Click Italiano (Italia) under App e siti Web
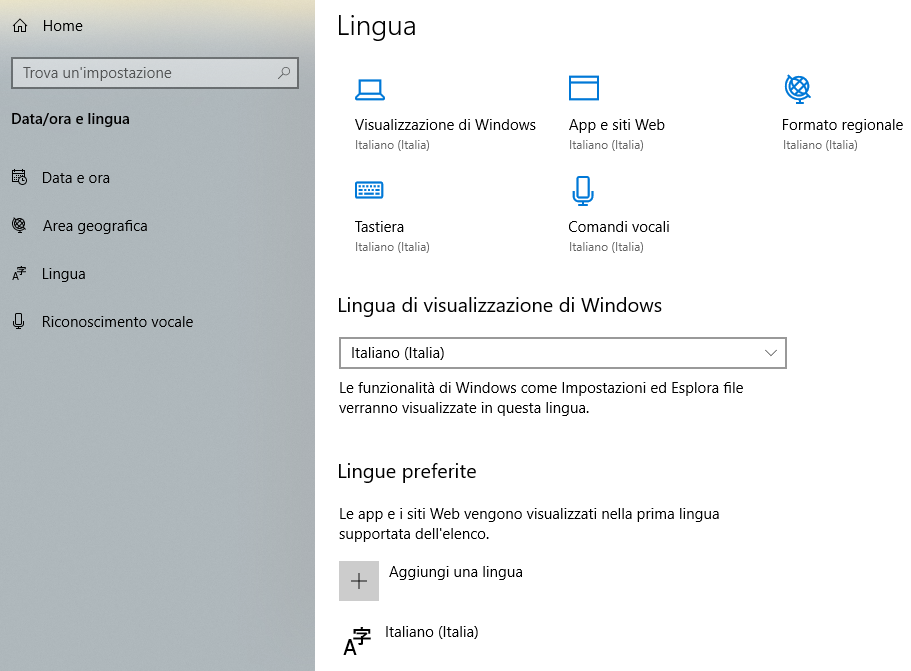Screen dimensions: 911x671 (606, 145)
